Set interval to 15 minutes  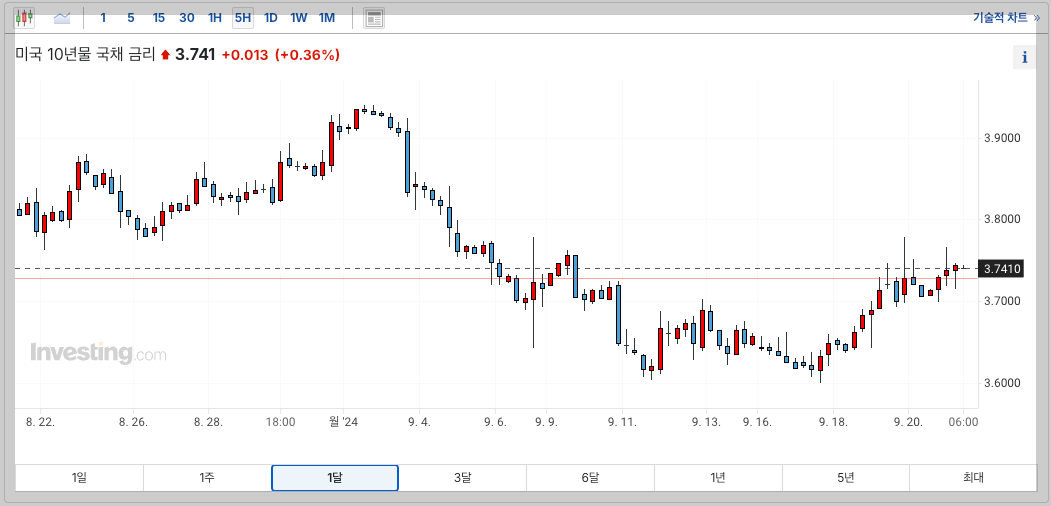[159, 18]
